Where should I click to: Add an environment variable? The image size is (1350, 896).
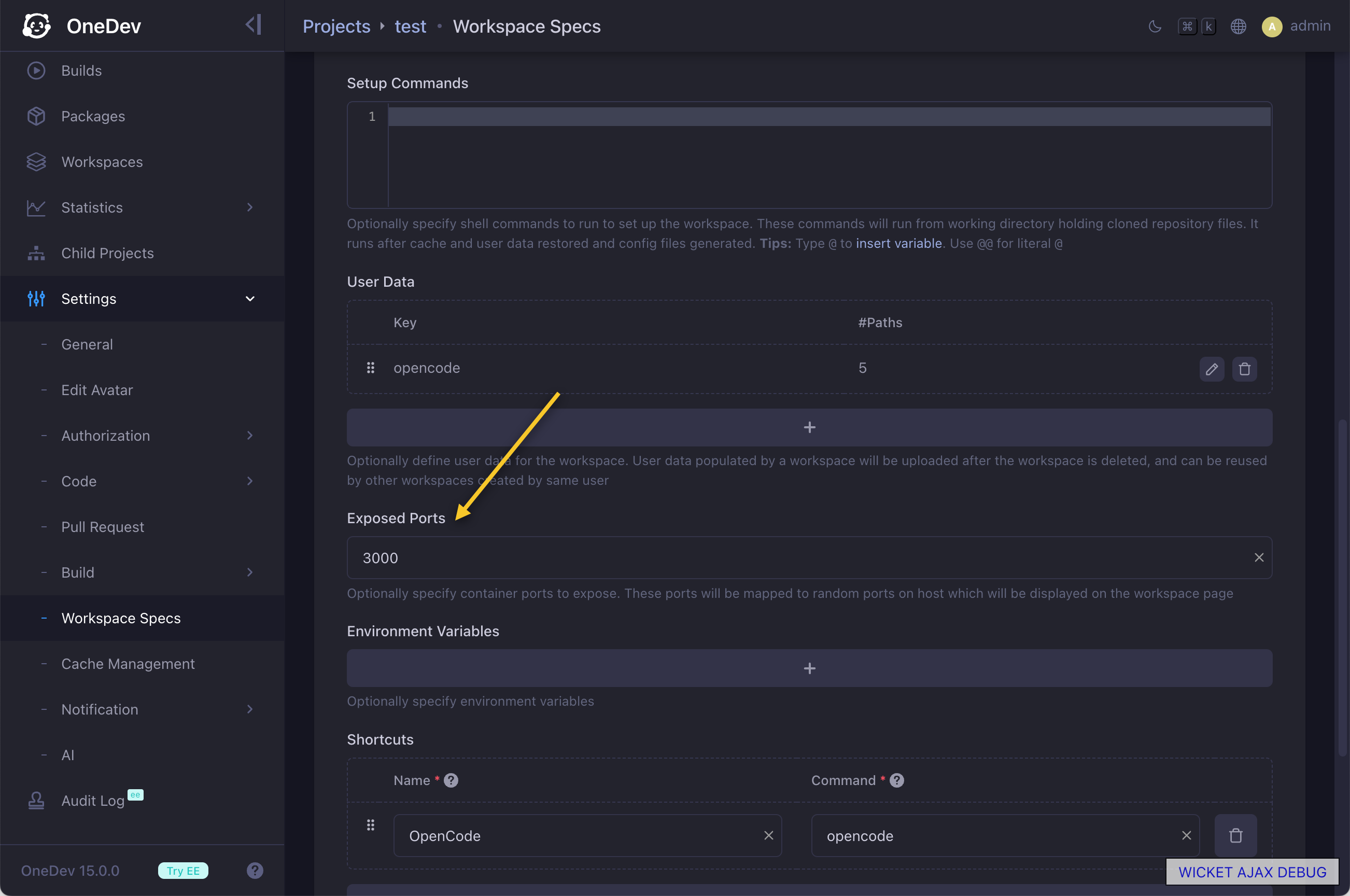[x=809, y=668]
